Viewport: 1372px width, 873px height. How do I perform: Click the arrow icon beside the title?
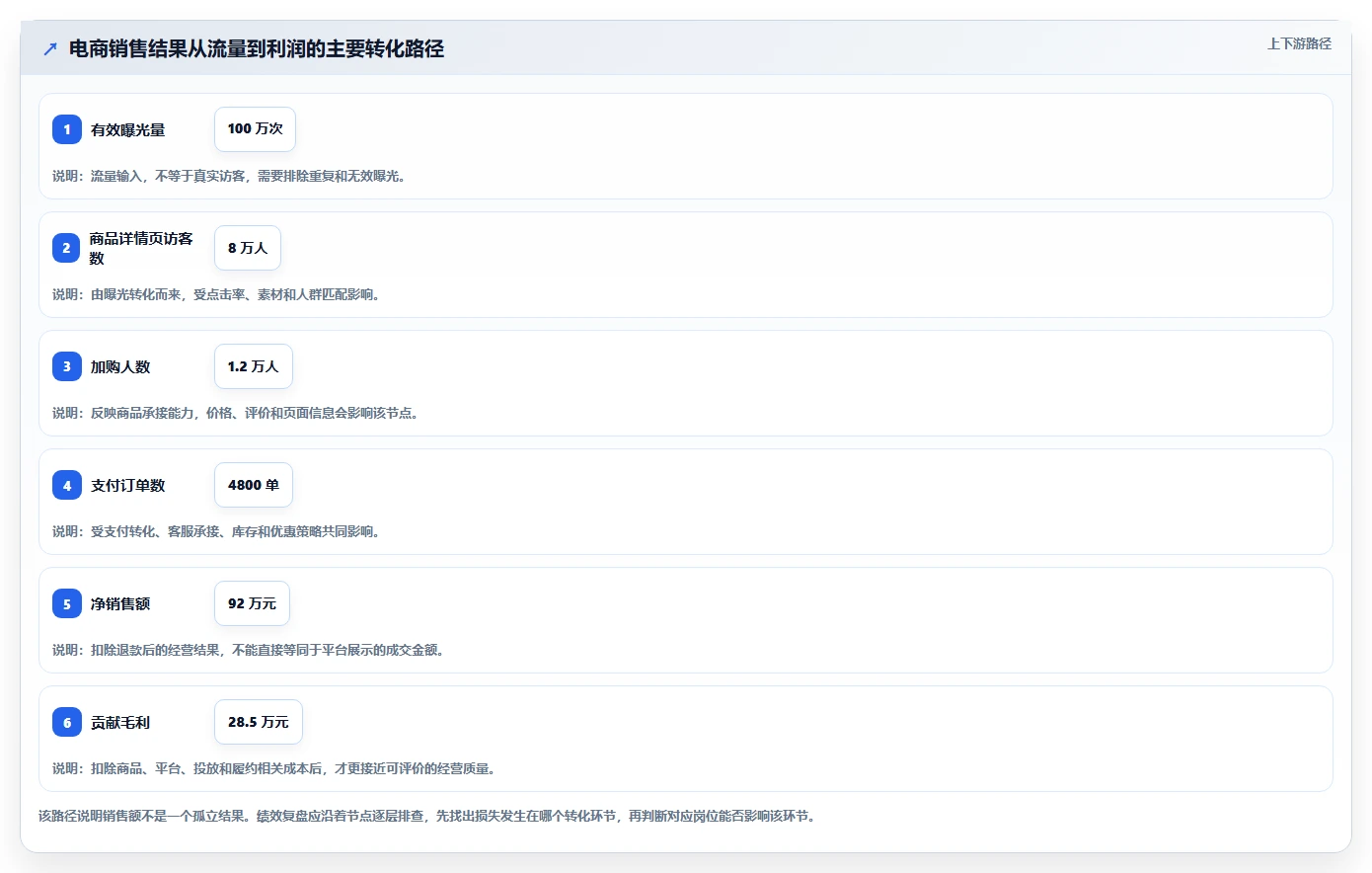[x=50, y=48]
